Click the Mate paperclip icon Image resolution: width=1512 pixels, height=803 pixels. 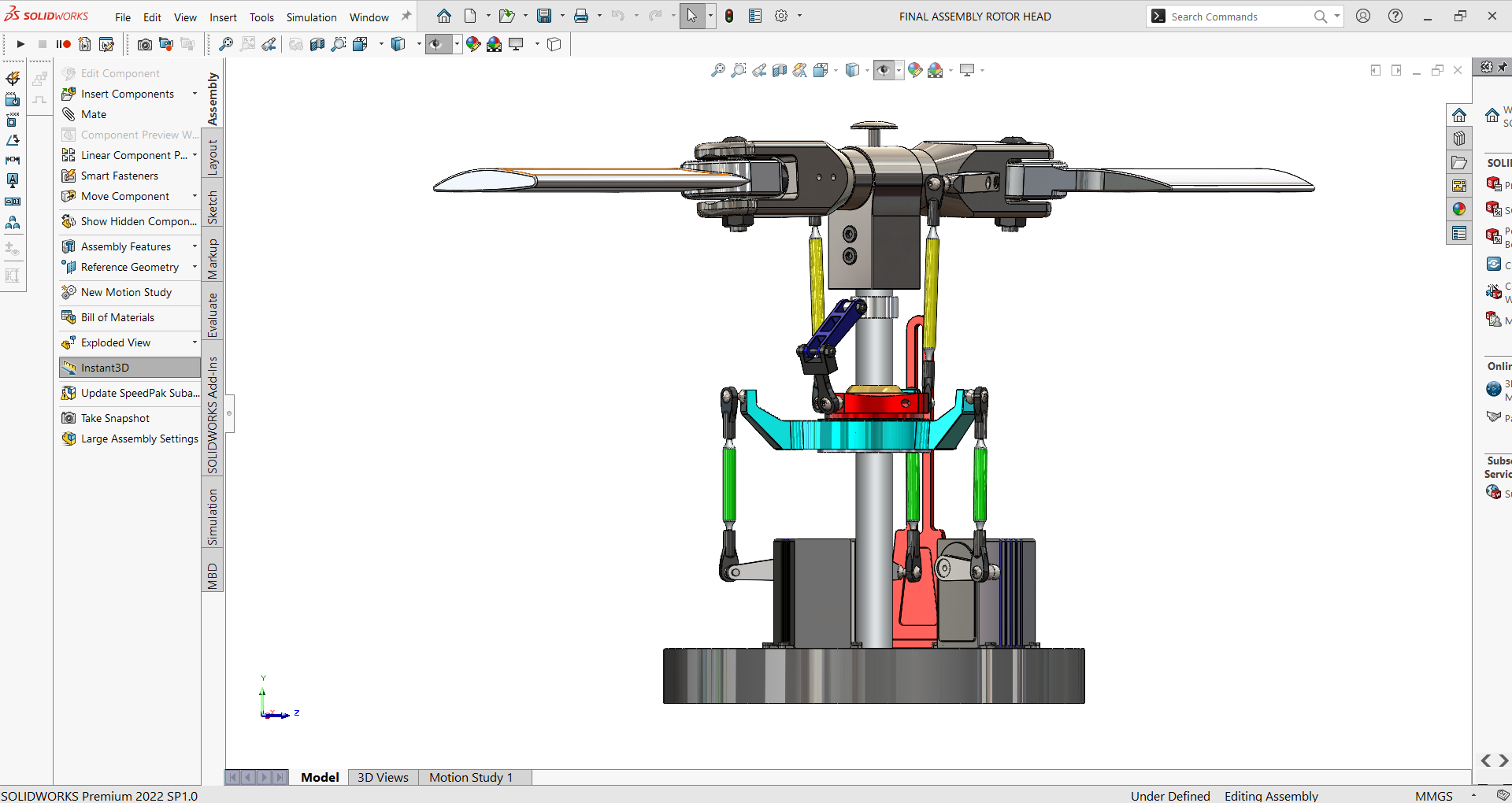tap(69, 114)
